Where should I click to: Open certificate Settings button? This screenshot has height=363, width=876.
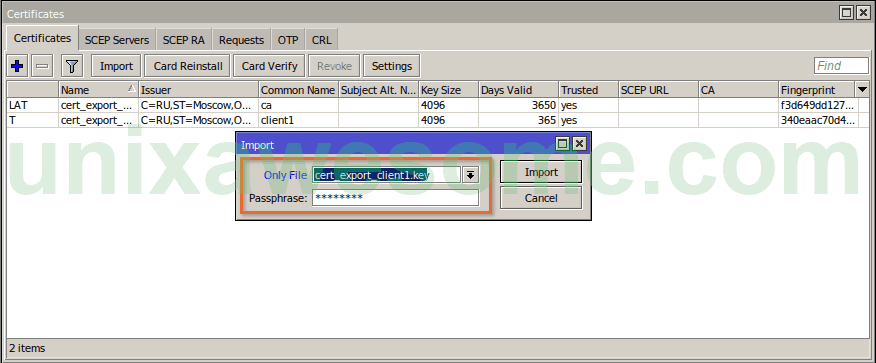[392, 66]
